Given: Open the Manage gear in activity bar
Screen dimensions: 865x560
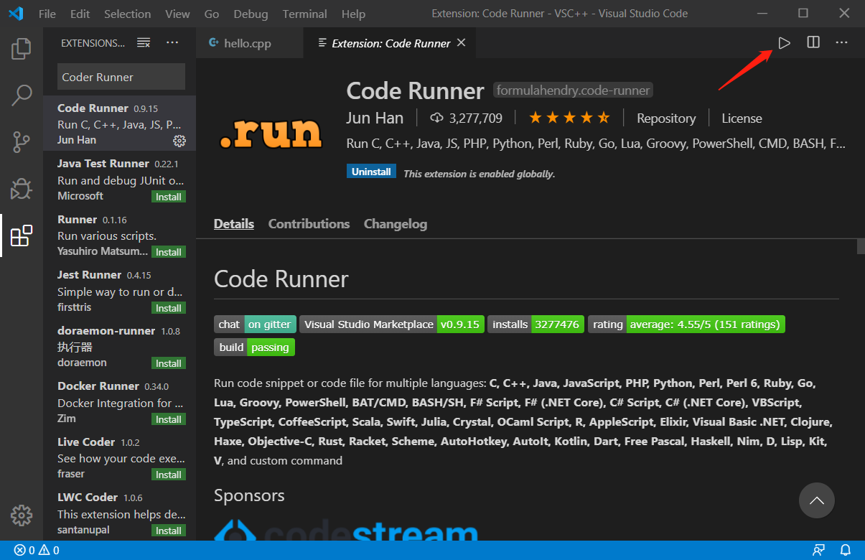Looking at the screenshot, I should (x=21, y=515).
